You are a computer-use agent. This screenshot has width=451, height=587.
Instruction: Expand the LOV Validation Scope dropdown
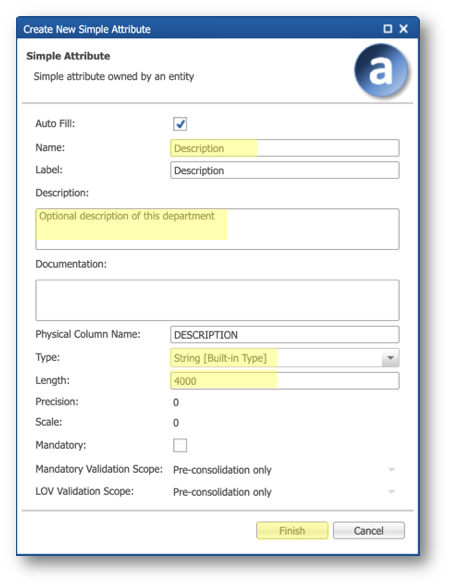tap(391, 492)
